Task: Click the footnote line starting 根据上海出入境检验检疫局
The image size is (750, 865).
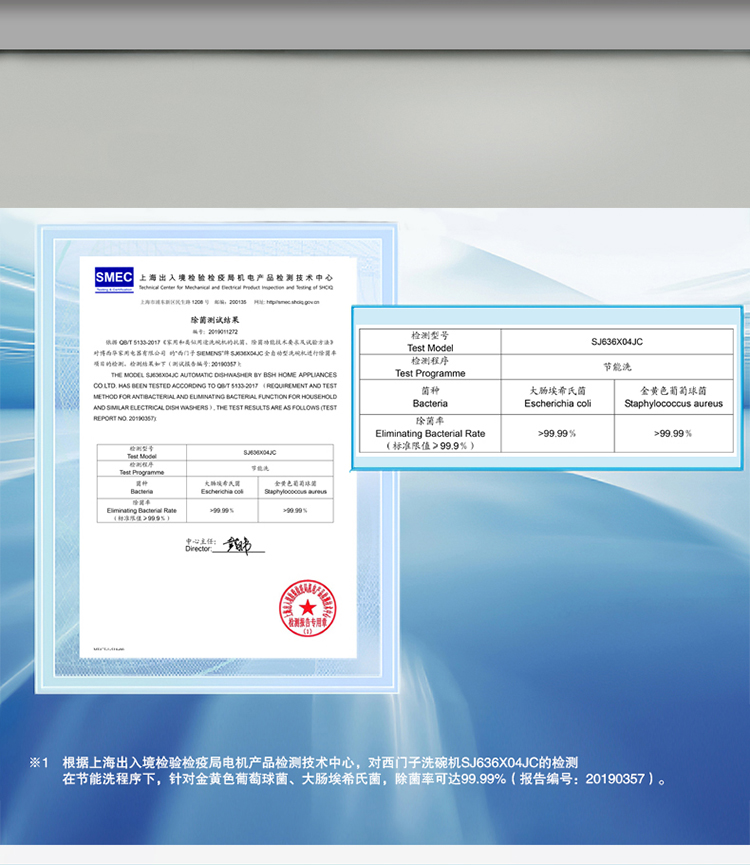Action: pyautogui.click(x=320, y=763)
